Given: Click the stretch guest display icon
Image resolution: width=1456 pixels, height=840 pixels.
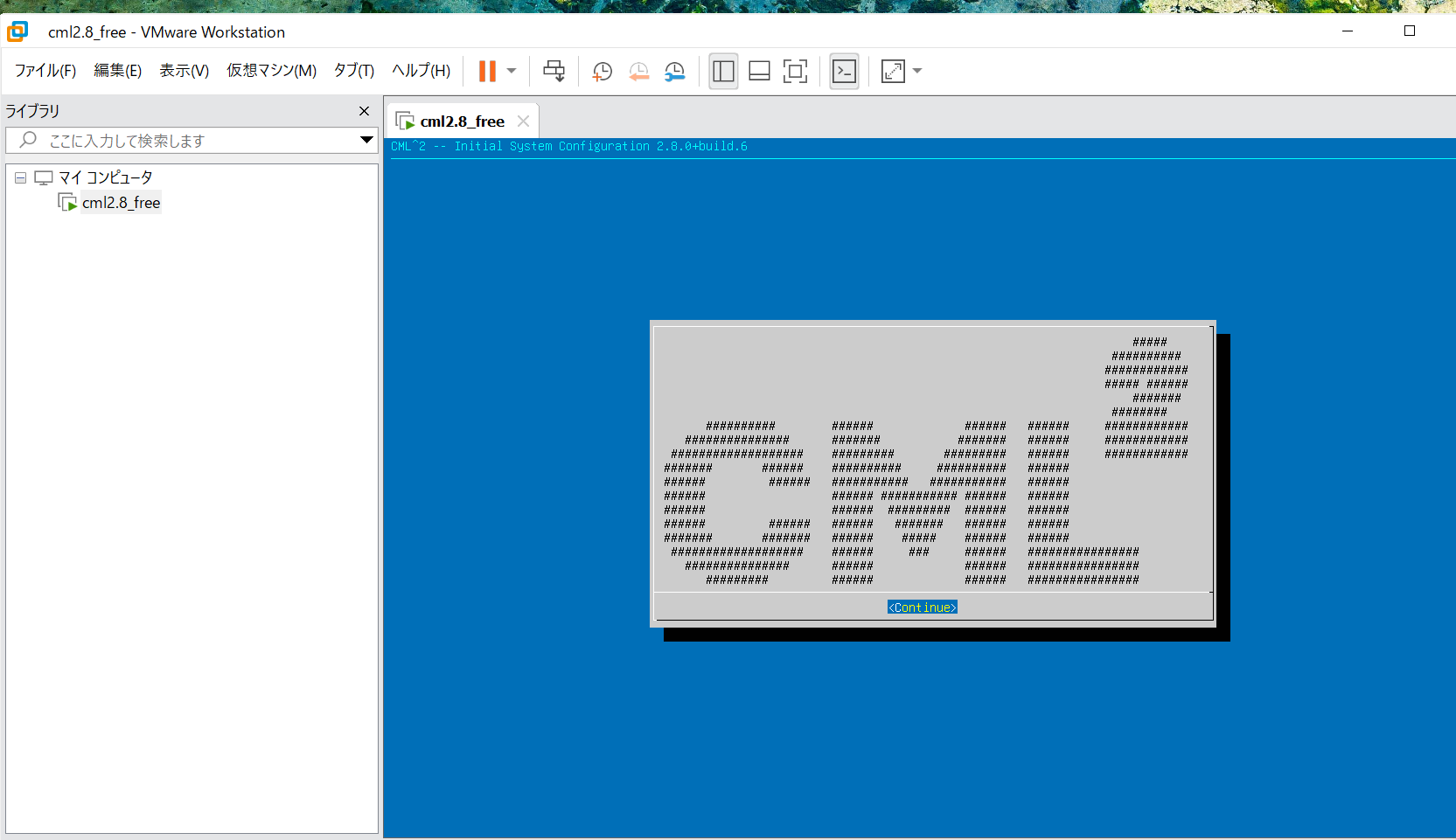Looking at the screenshot, I should pyautogui.click(x=893, y=71).
